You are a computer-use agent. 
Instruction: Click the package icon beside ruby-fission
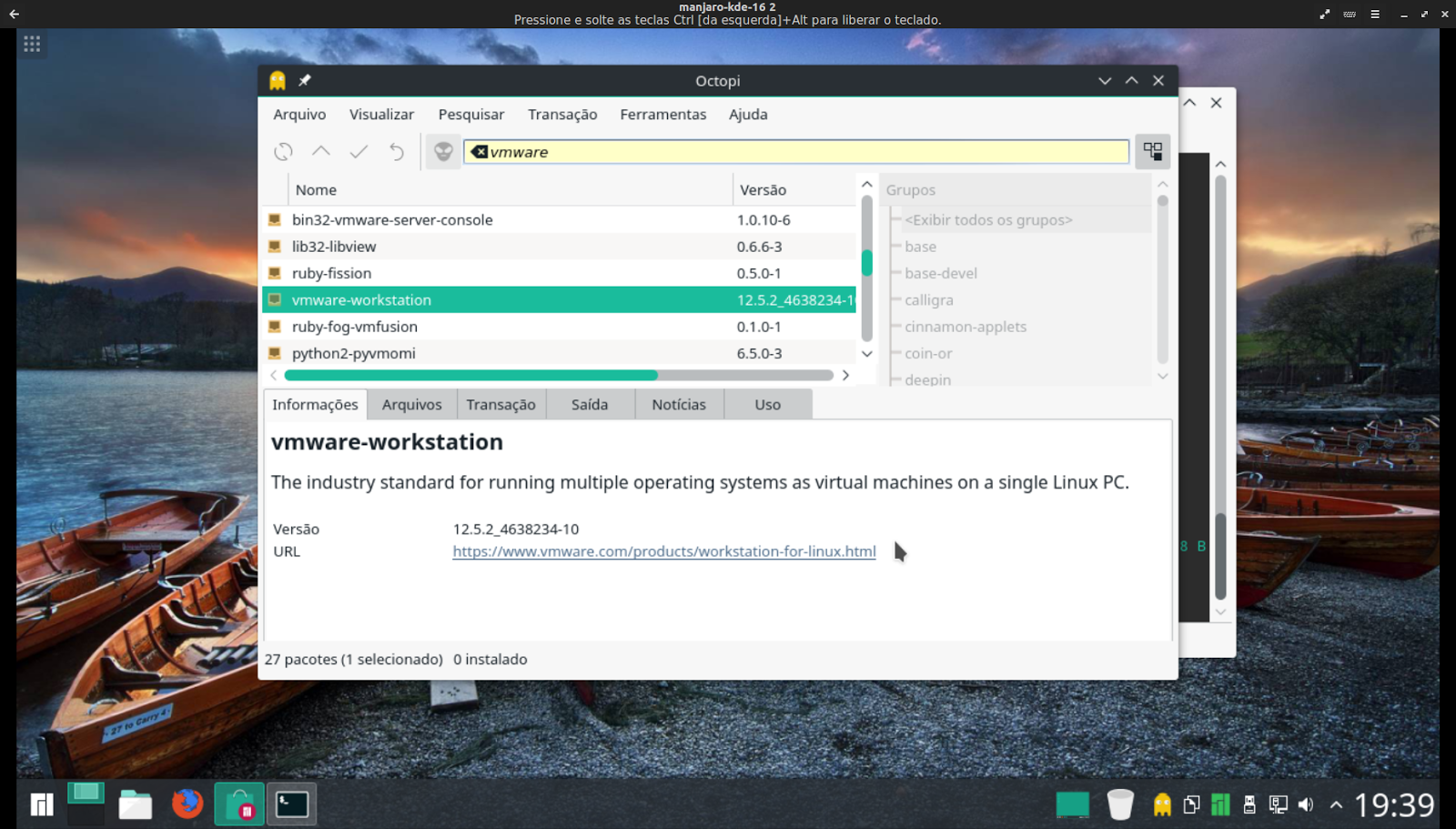tap(275, 273)
